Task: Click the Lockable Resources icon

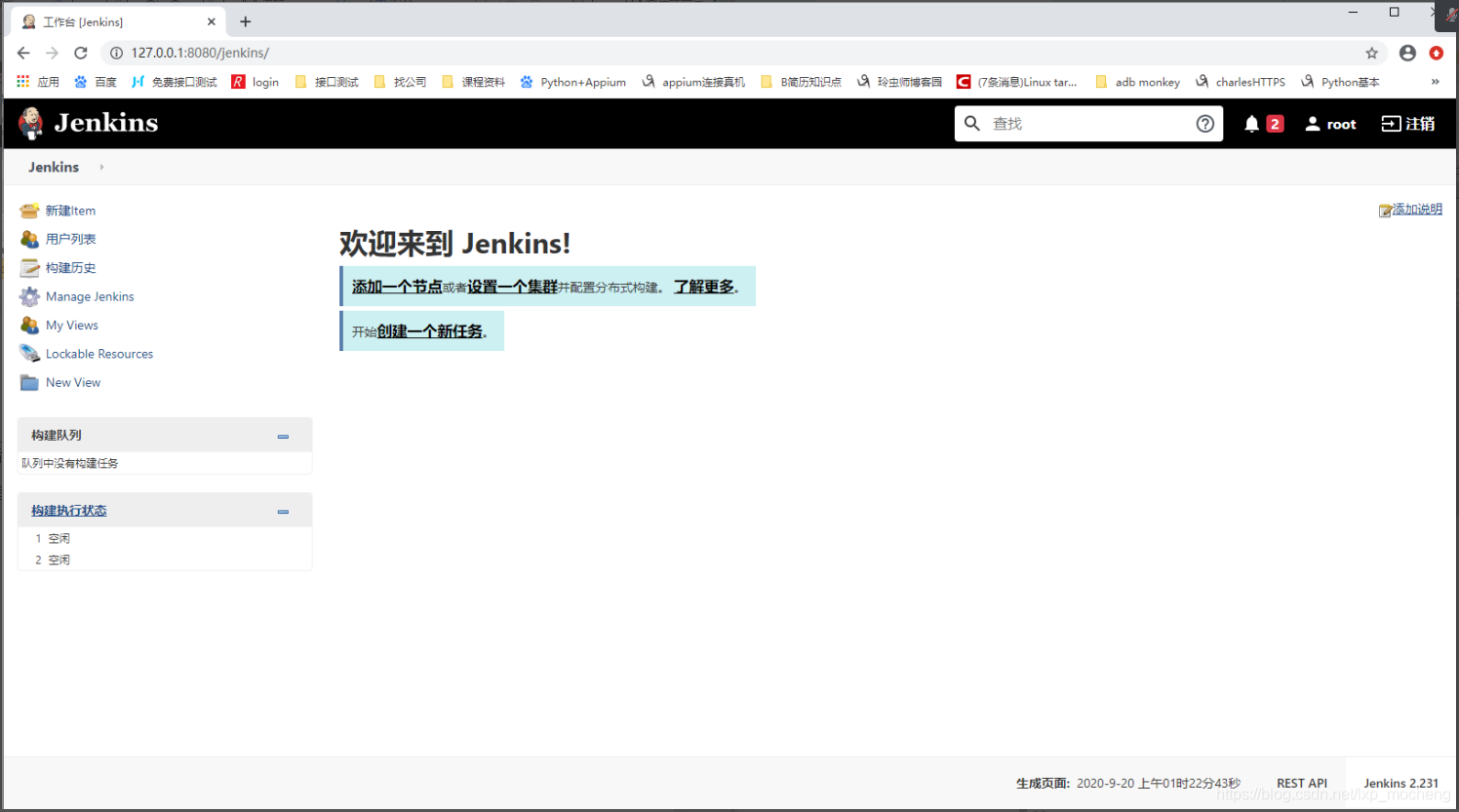Action: coord(29,354)
